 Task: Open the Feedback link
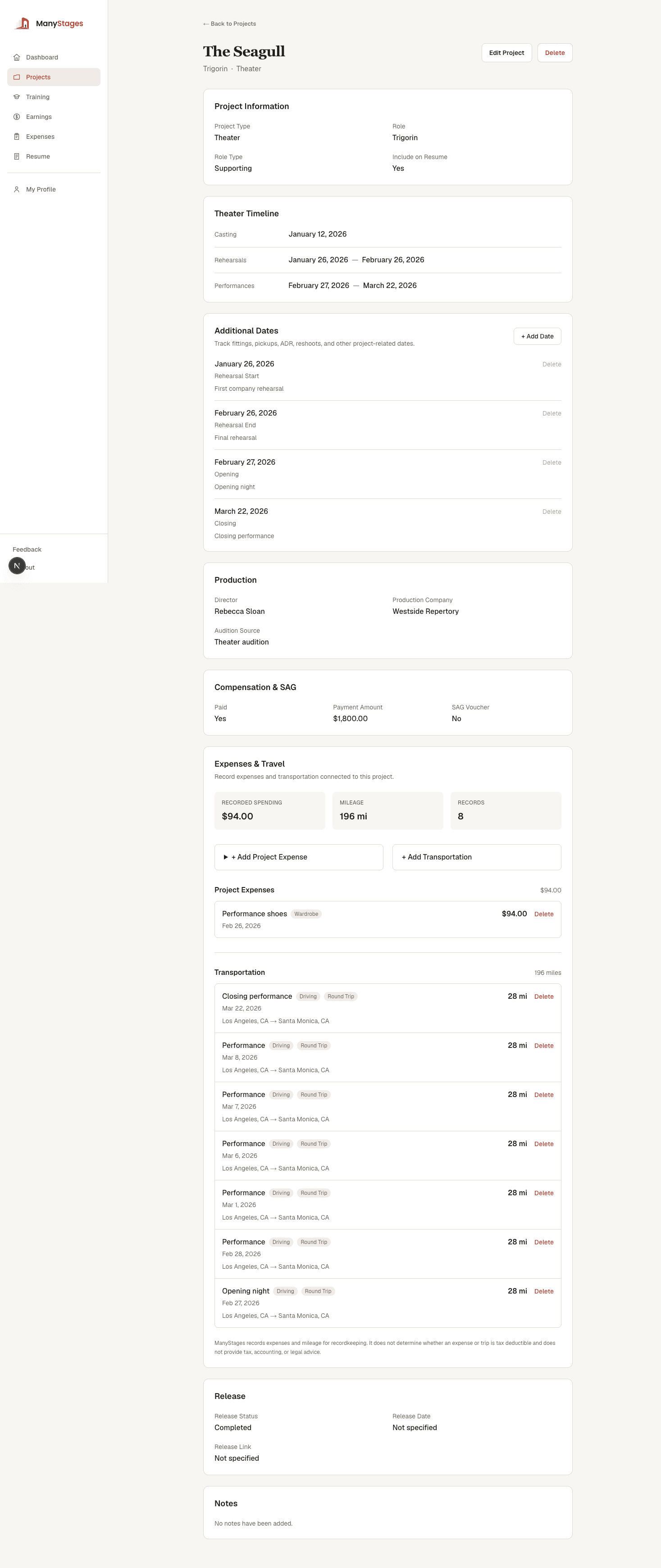click(27, 550)
